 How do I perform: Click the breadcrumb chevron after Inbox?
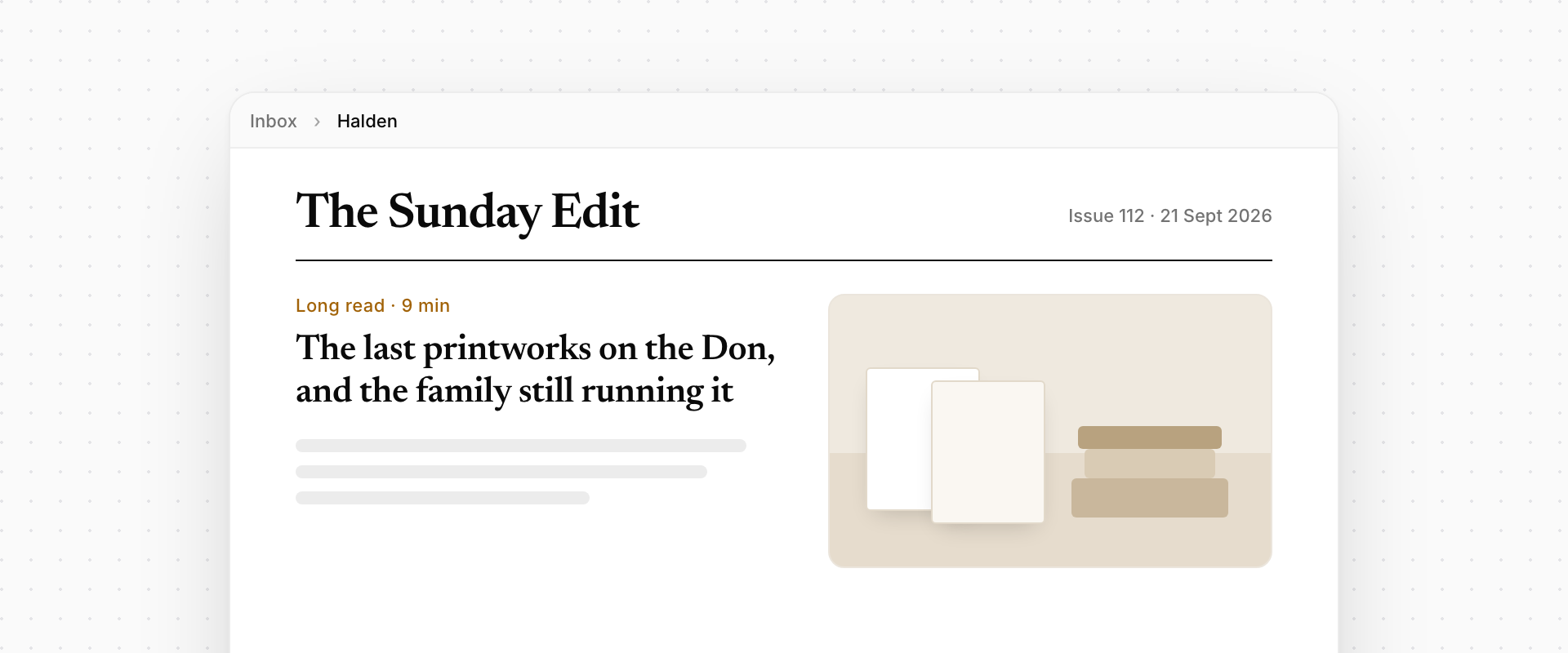click(317, 122)
